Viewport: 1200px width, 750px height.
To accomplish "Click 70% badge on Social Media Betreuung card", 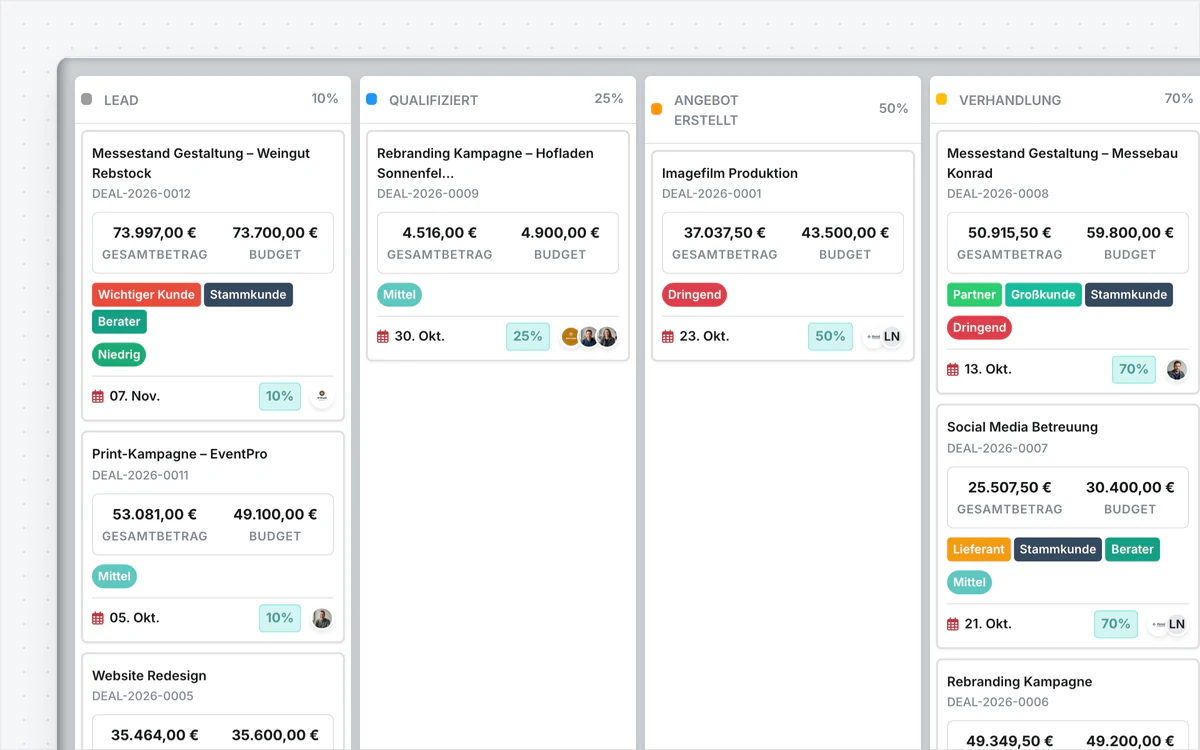I will pos(1116,624).
